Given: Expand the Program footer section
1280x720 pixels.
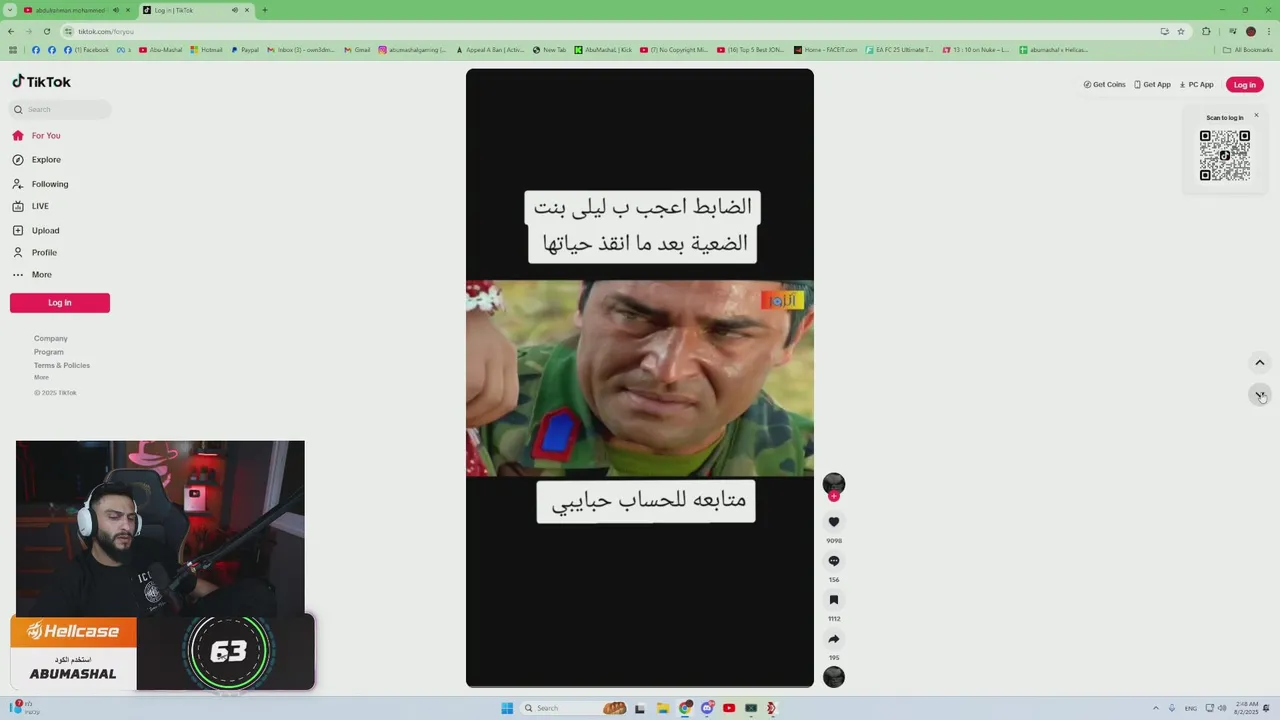Looking at the screenshot, I should (49, 351).
